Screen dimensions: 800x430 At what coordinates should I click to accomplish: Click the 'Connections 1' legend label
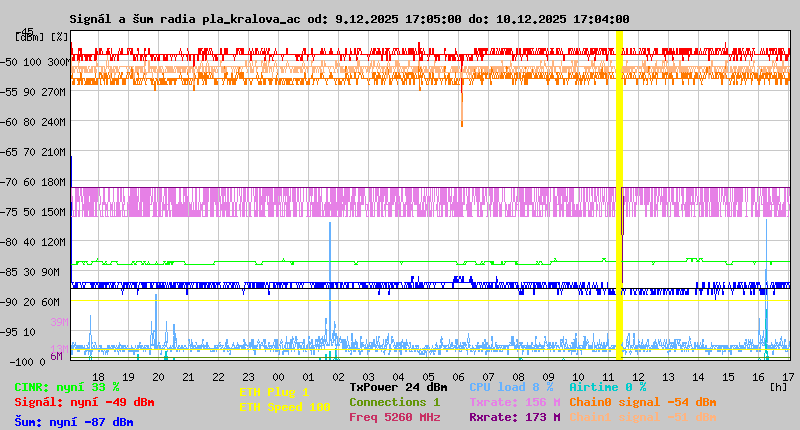point(394,402)
